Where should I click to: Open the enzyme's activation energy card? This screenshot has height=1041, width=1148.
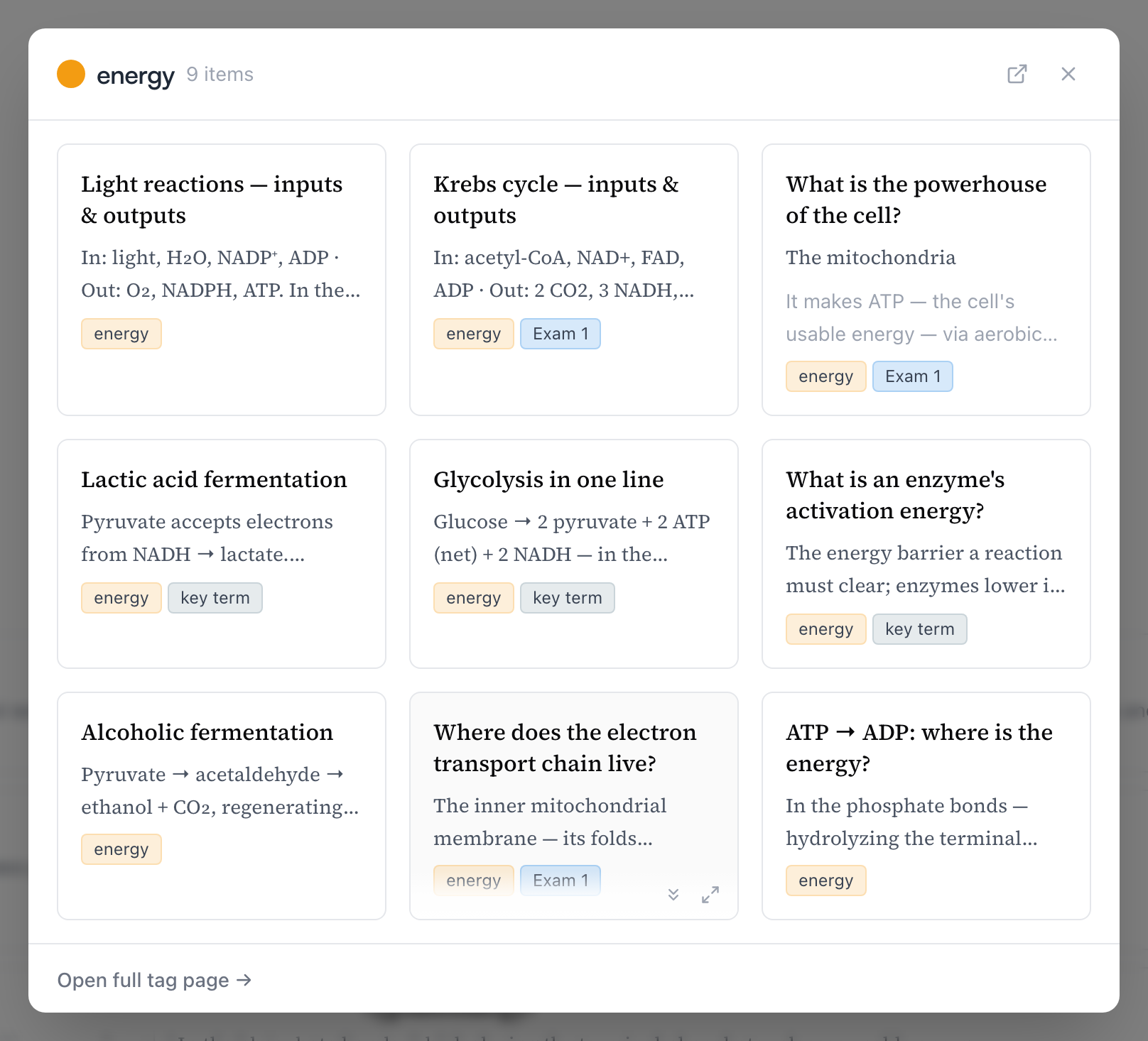click(926, 554)
